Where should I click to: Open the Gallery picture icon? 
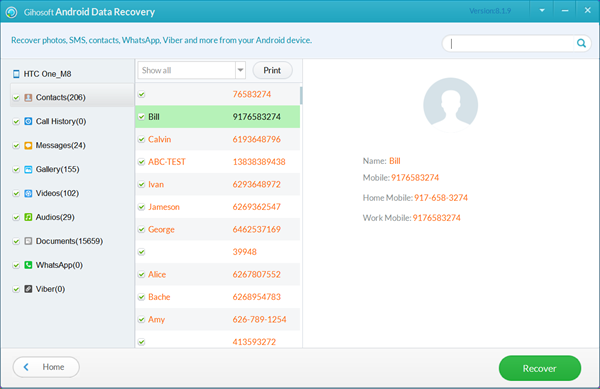pos(28,169)
